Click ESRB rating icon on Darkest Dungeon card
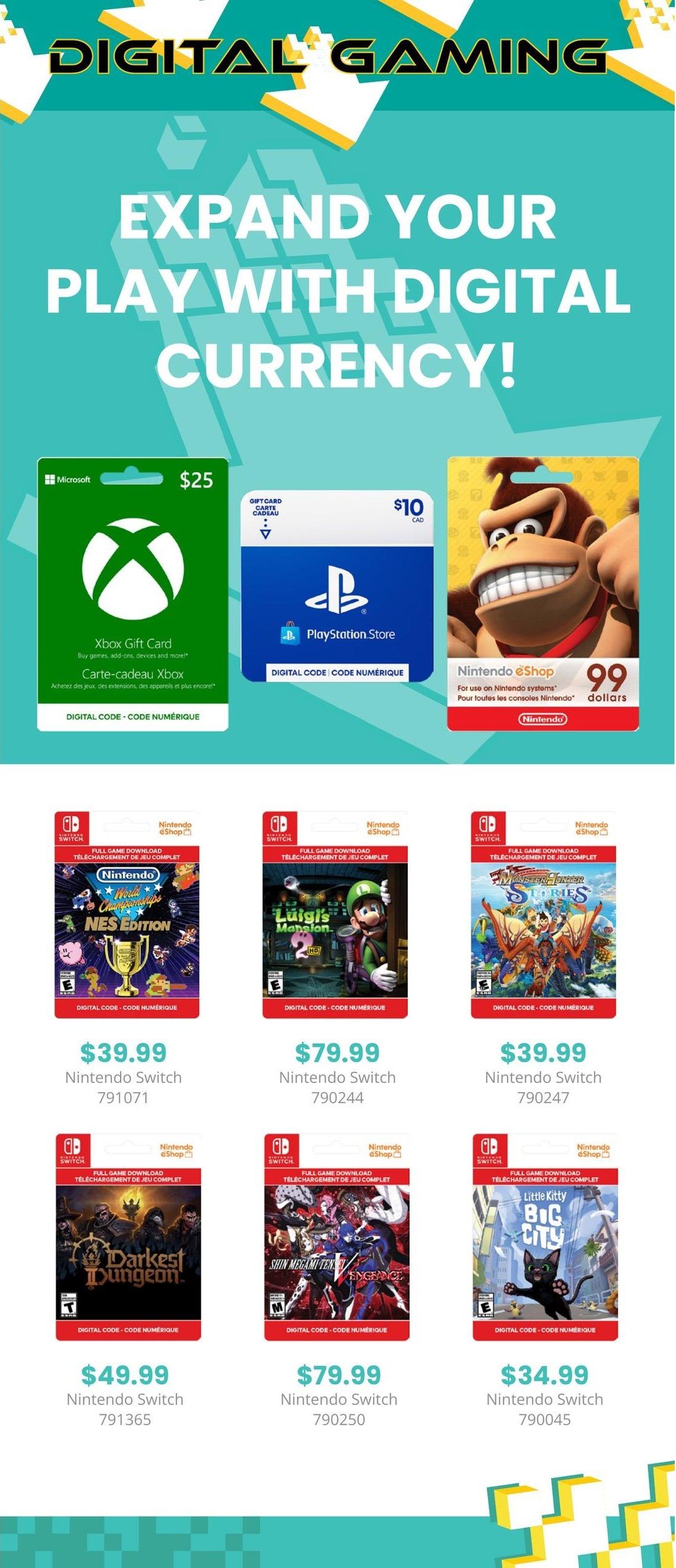Screen dimensions: 676x1568 click(68, 1306)
